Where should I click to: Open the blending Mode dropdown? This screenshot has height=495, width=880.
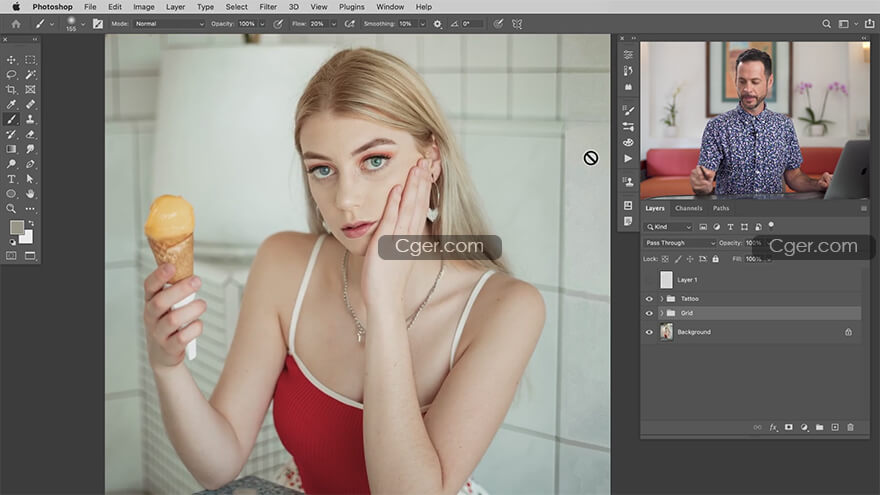click(x=169, y=24)
